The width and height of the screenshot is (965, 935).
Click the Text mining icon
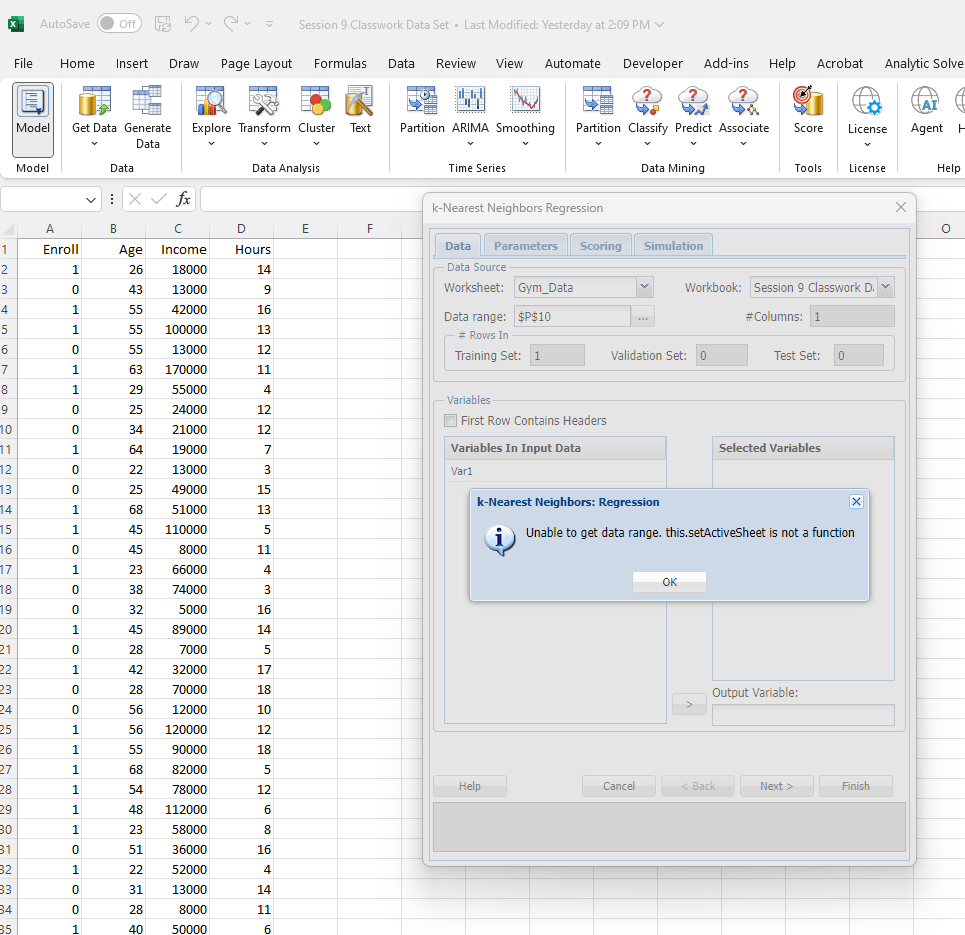tap(360, 111)
